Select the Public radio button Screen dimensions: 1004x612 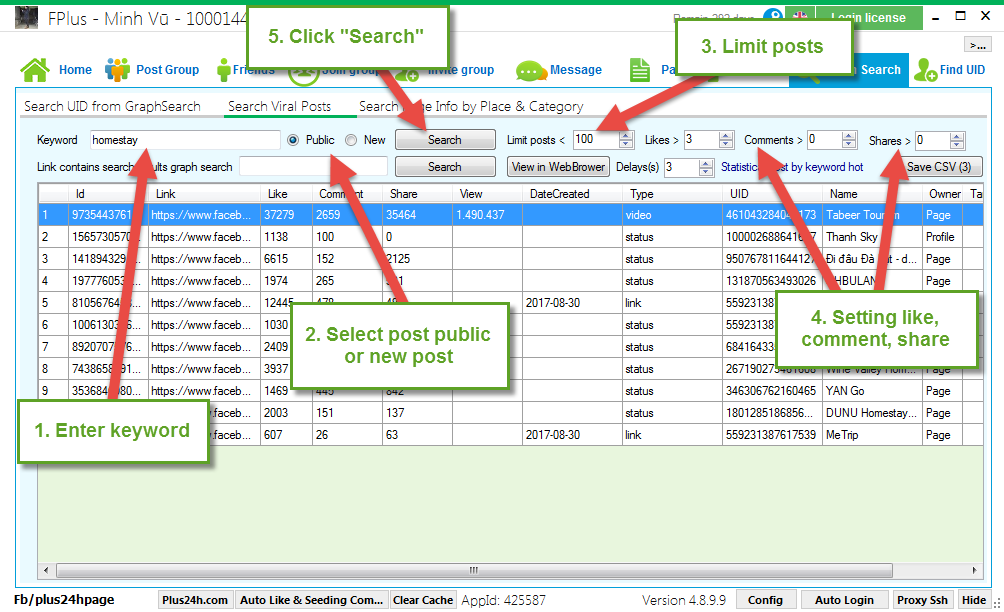(x=293, y=140)
